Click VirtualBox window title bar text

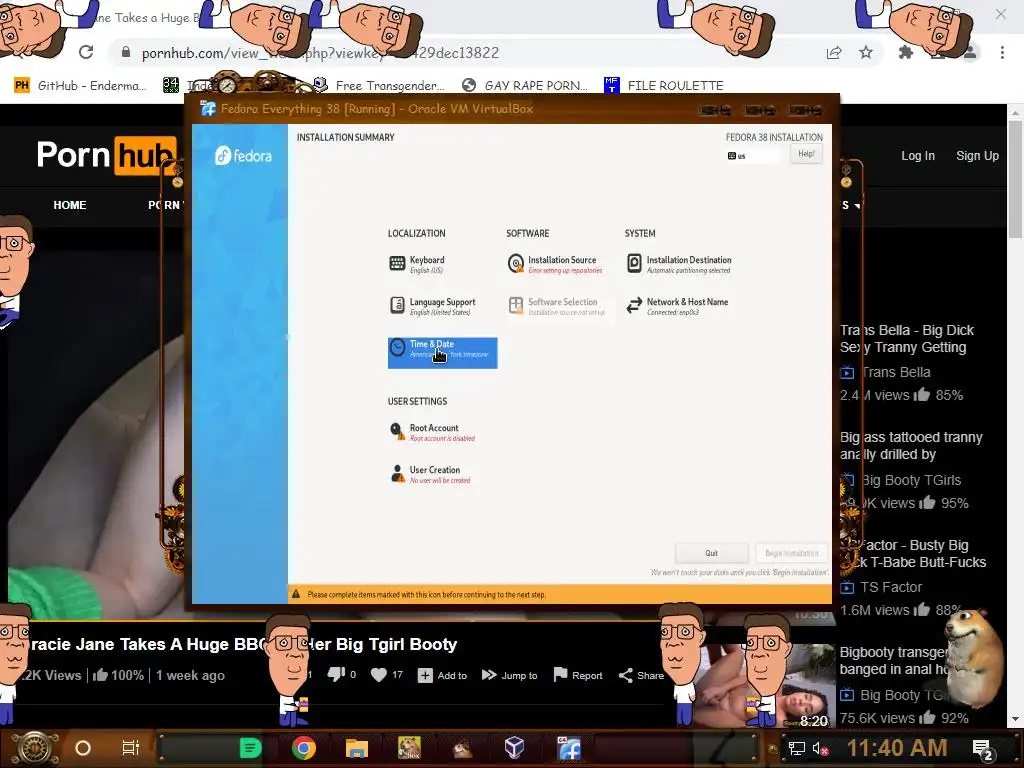coord(377,109)
